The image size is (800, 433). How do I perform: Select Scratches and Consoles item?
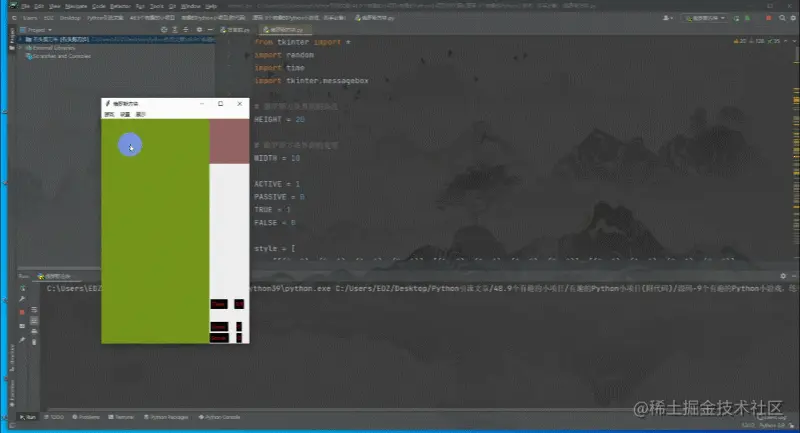[58, 56]
